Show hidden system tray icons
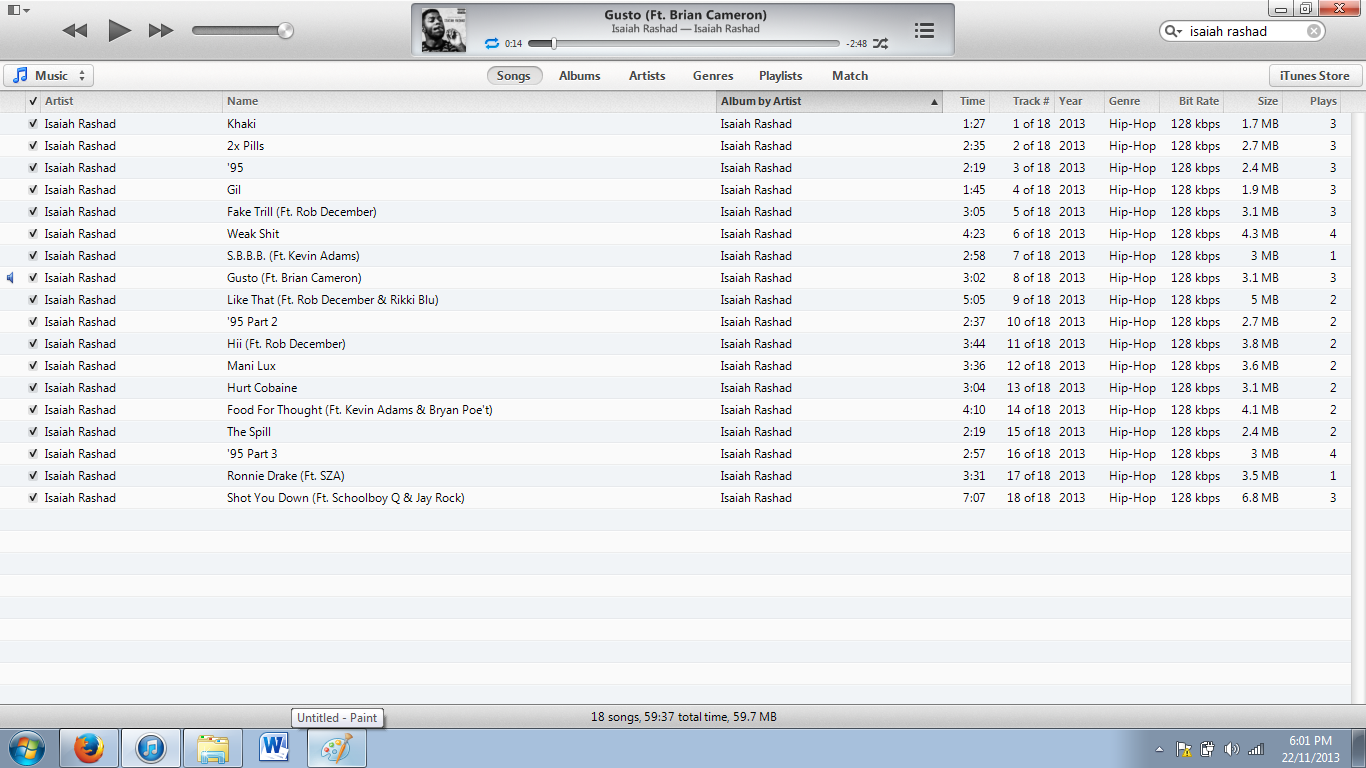Screen dimensions: 1366x768 point(1160,749)
